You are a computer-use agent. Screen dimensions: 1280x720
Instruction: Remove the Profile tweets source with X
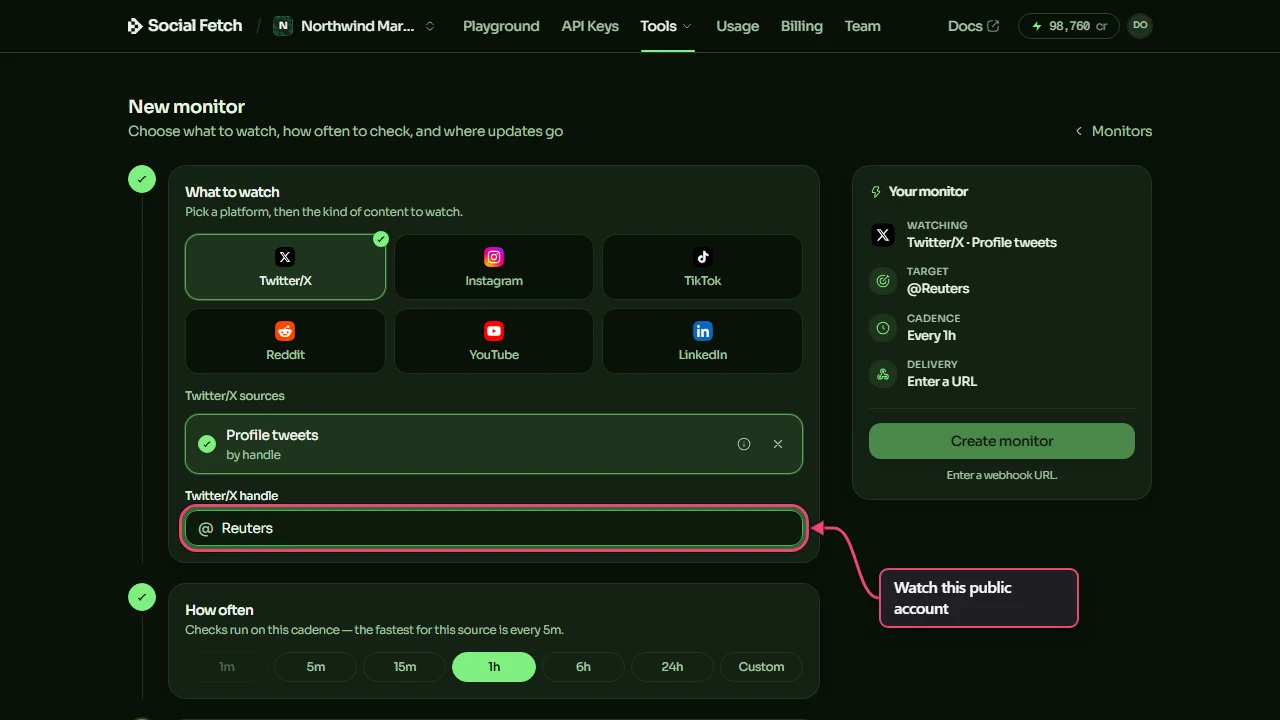778,444
